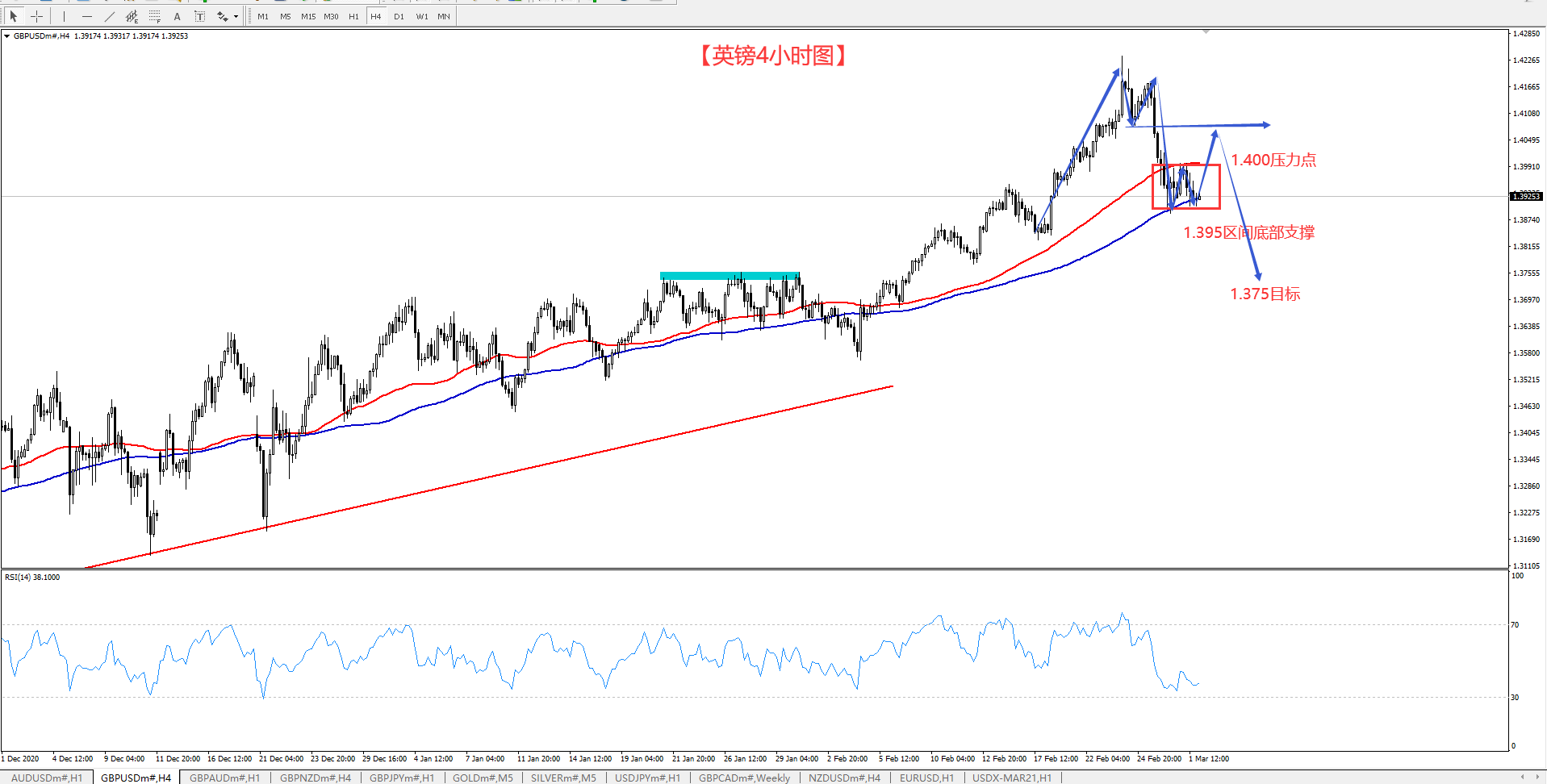Viewport: 1547px width, 784px height.
Task: Show the SILVERm#,M5 chart tab
Action: (x=563, y=778)
